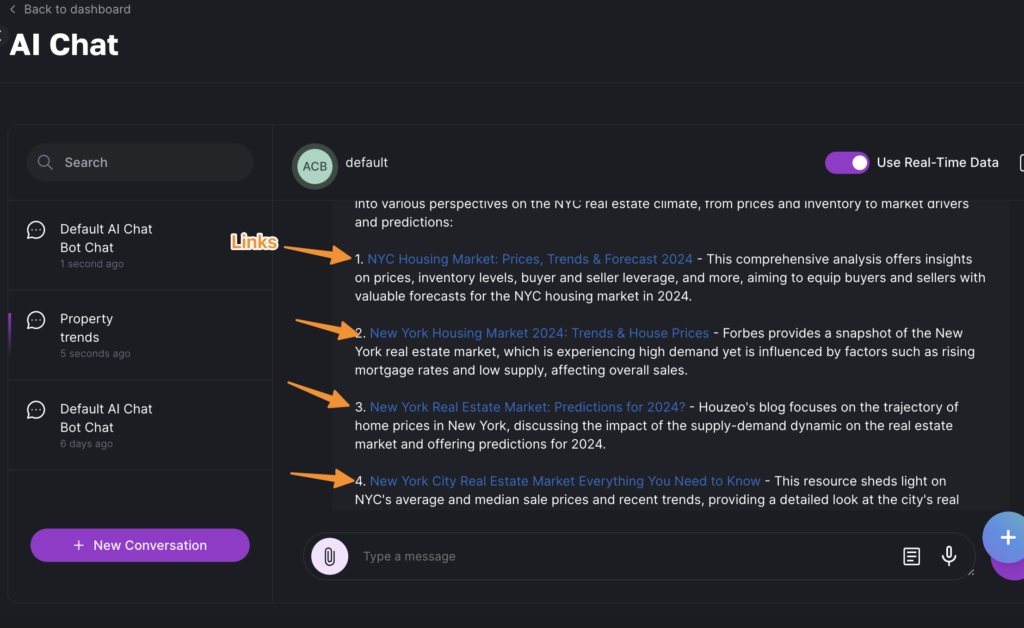Open the six-days-old Default AI Chat conversation
Screen dimensions: 1024x628
pyautogui.click(x=106, y=418)
